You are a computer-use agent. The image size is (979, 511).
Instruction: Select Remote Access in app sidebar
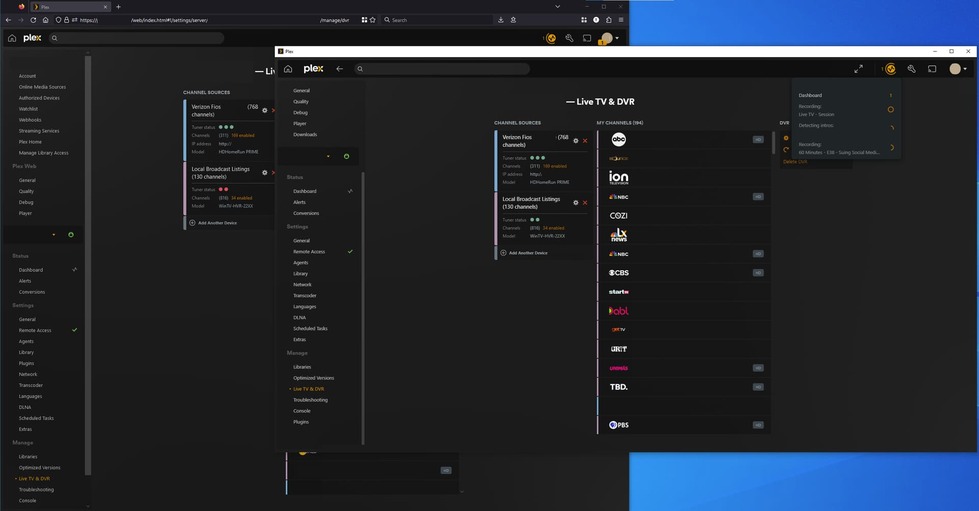point(309,252)
